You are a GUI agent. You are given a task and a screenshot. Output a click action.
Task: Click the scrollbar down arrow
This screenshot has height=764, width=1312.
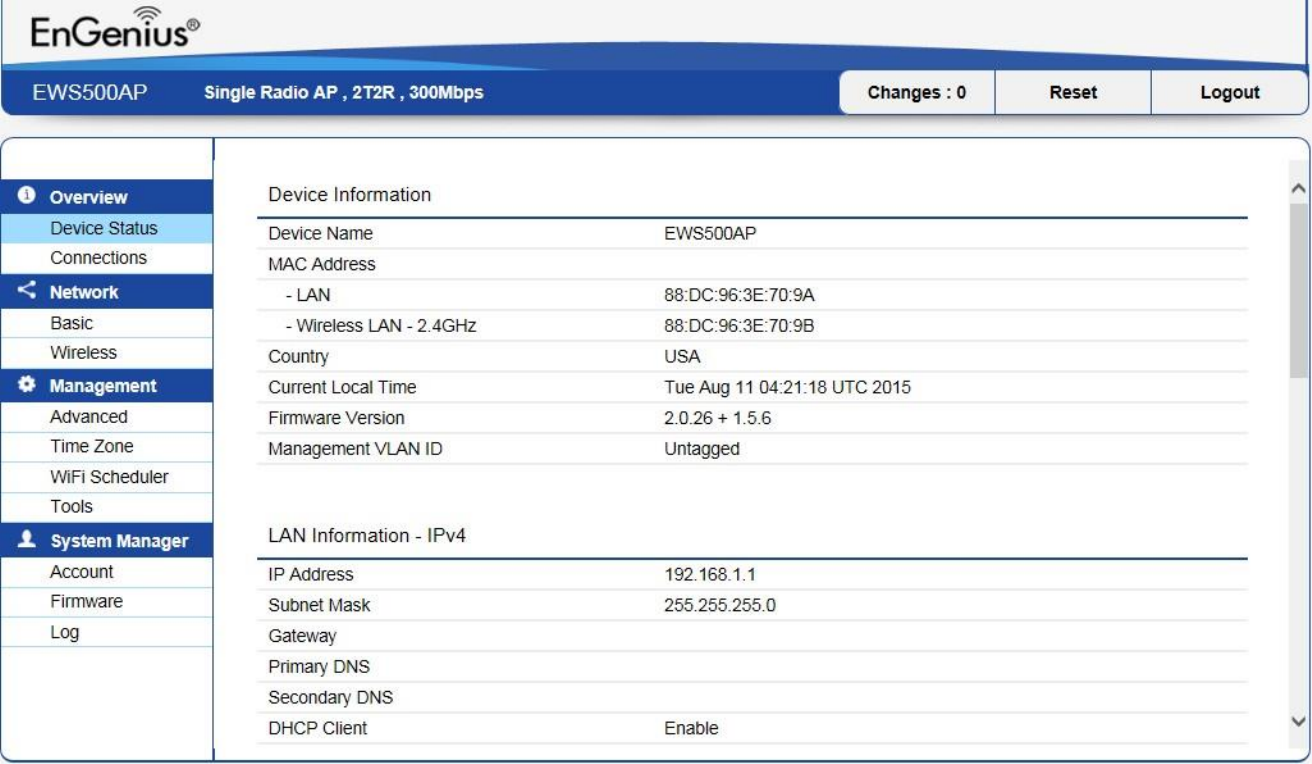point(1299,721)
